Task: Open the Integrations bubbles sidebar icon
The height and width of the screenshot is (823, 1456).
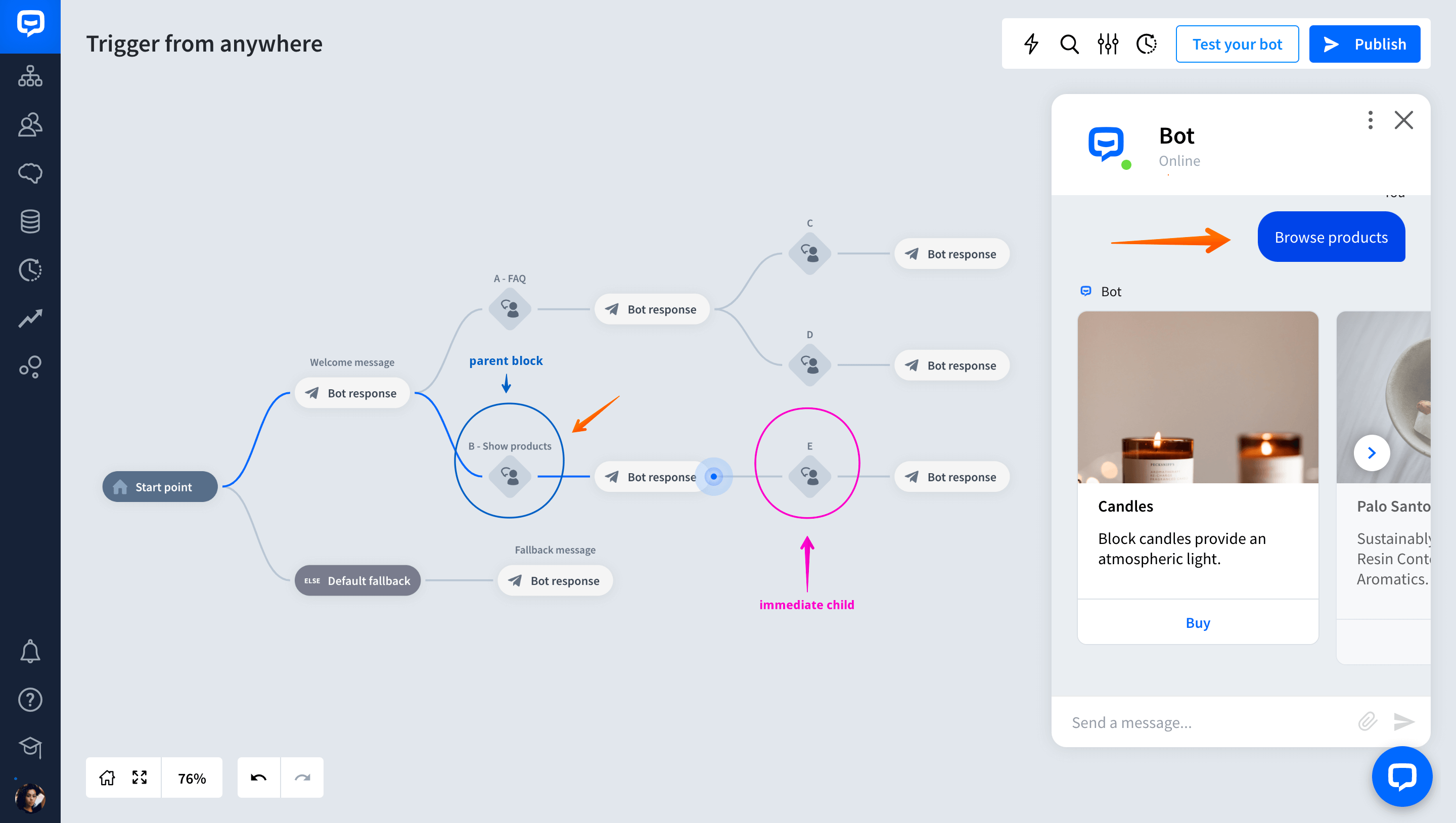Action: coord(30,367)
